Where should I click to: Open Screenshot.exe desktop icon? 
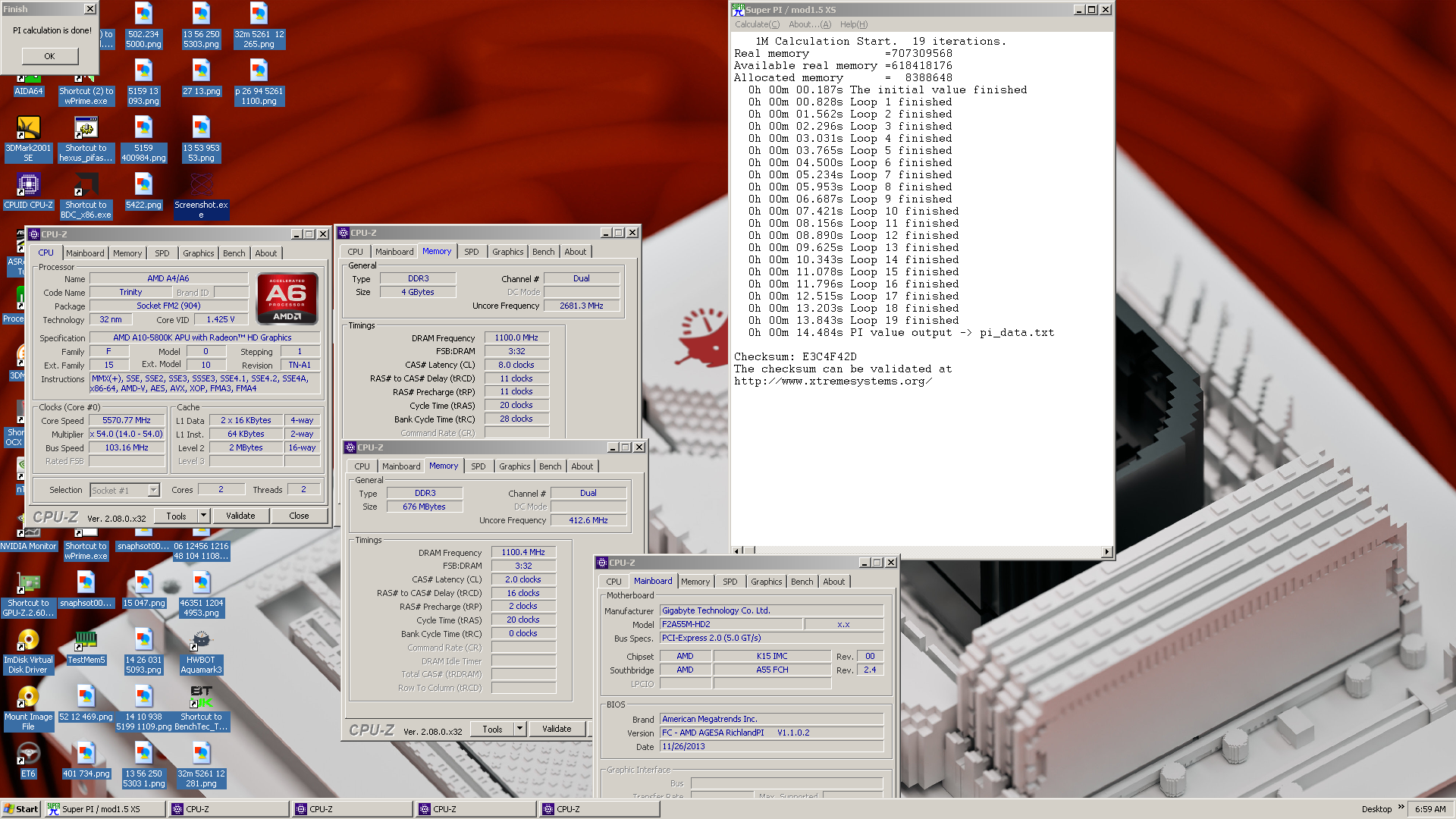[201, 196]
